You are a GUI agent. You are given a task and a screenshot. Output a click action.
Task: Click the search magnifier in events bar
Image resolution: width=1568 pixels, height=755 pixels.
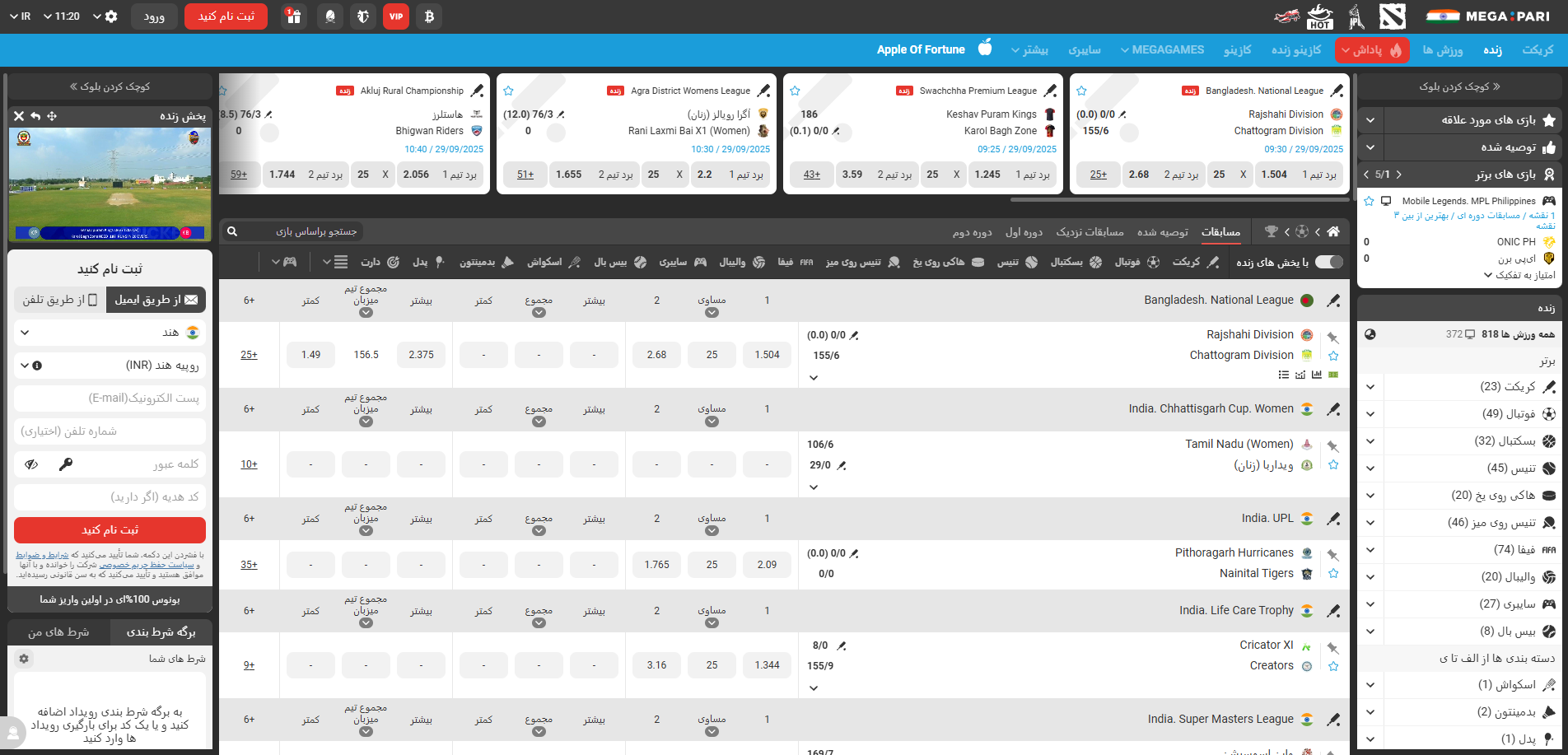[x=232, y=231]
